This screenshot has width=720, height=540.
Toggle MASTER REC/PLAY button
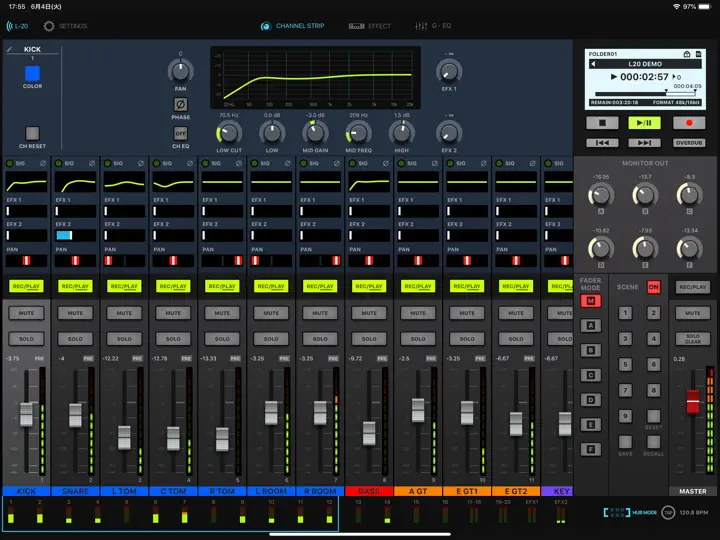coord(692,287)
